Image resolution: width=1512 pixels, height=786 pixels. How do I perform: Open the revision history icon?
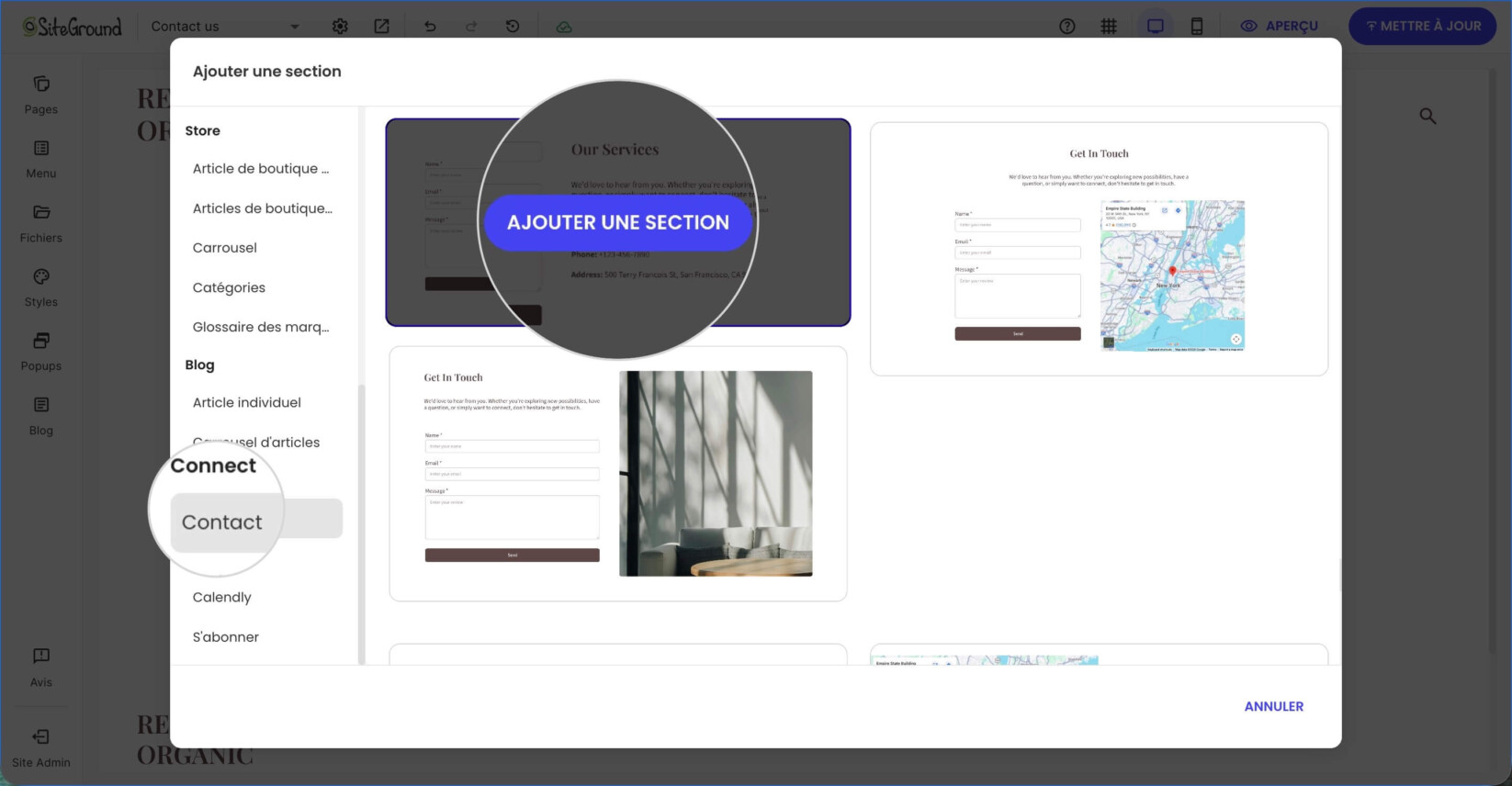click(x=513, y=27)
